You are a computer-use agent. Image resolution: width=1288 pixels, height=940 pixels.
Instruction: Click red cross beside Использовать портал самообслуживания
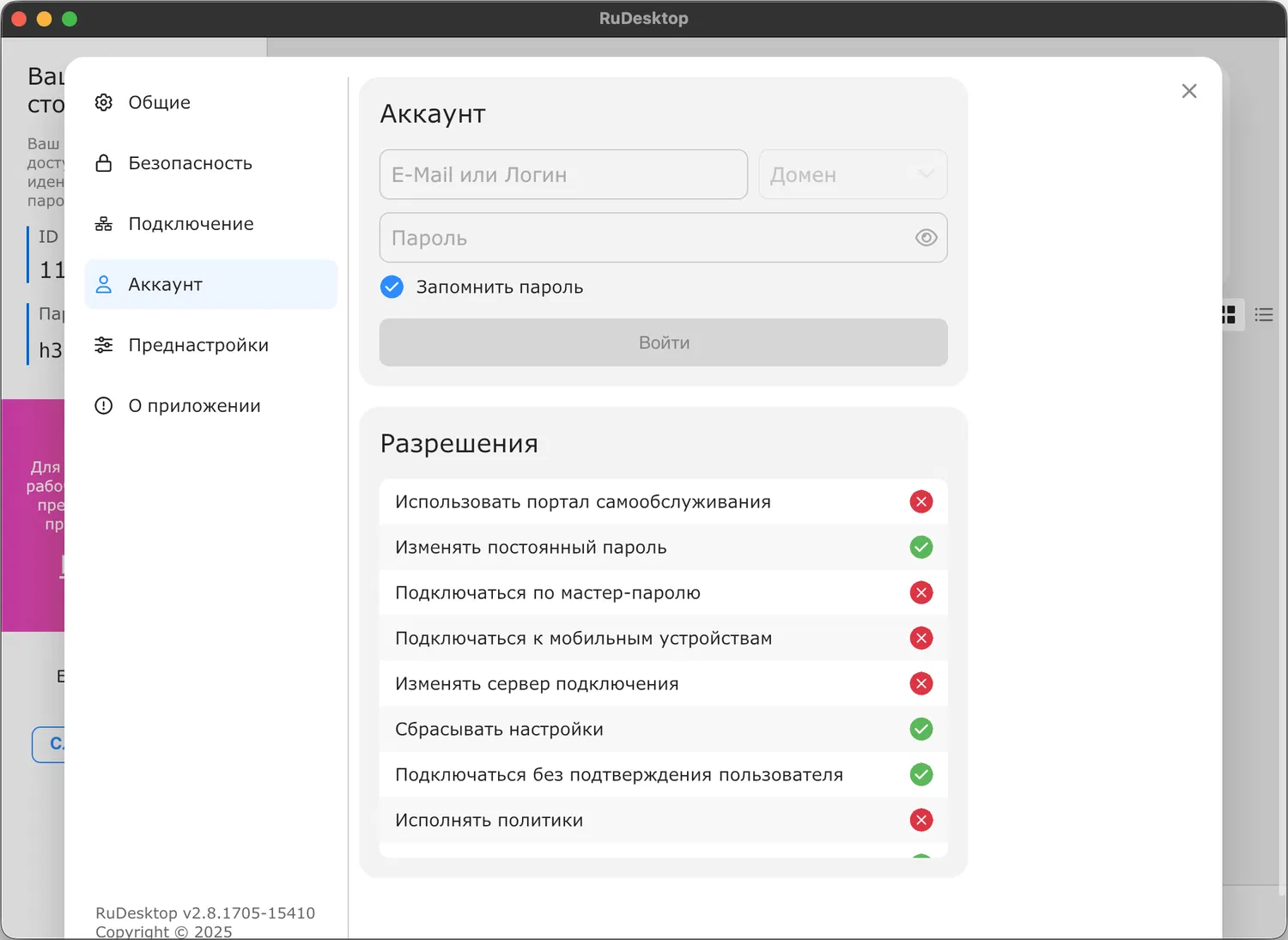[x=921, y=502]
